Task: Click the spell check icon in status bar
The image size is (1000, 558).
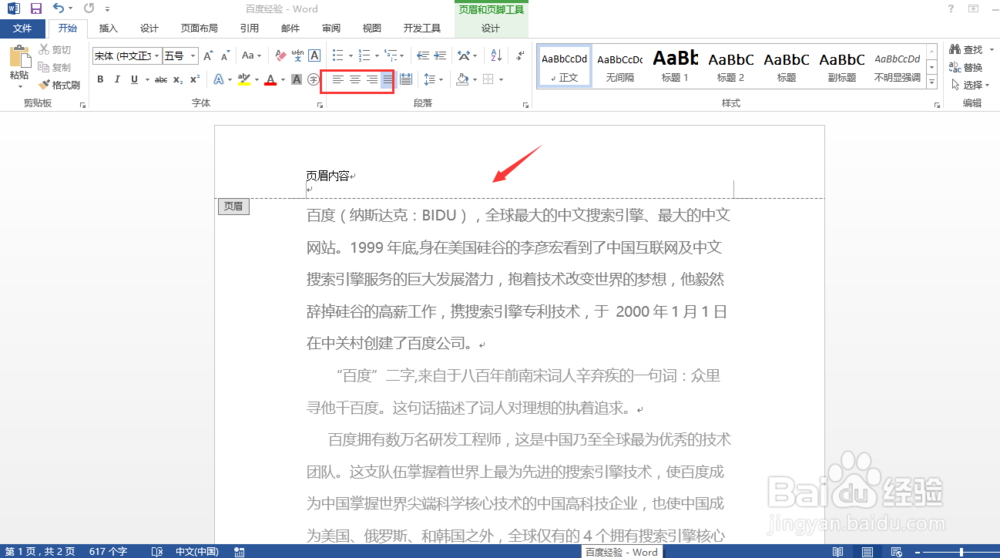Action: coord(157,552)
